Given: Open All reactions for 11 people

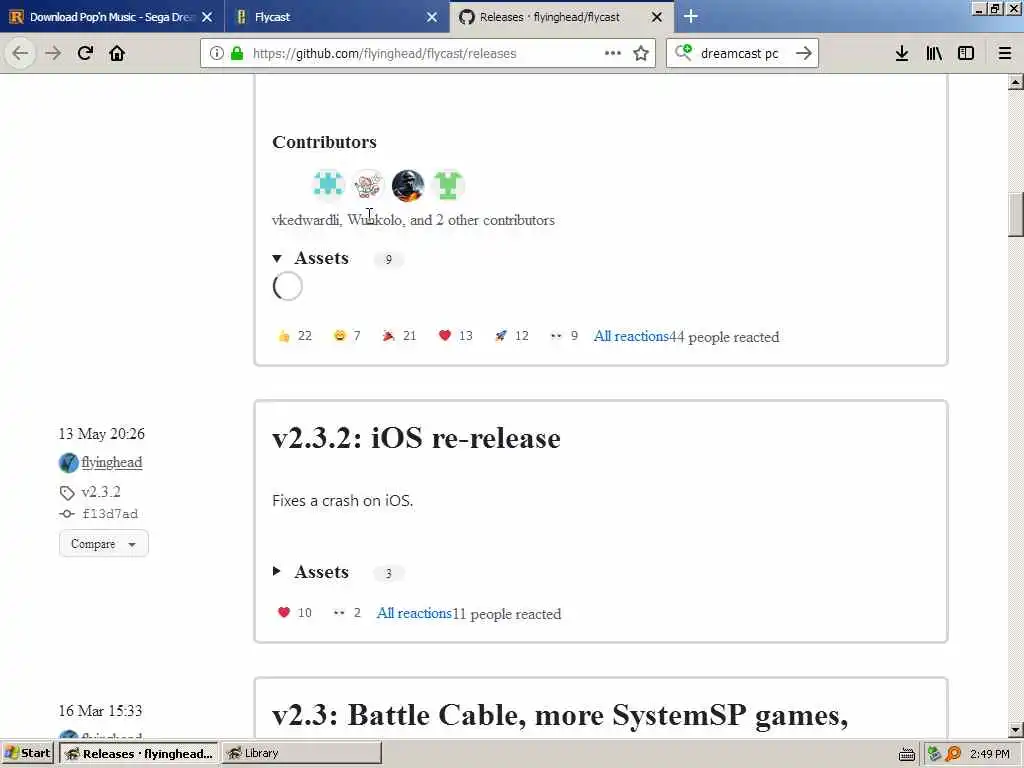Looking at the screenshot, I should 414,613.
